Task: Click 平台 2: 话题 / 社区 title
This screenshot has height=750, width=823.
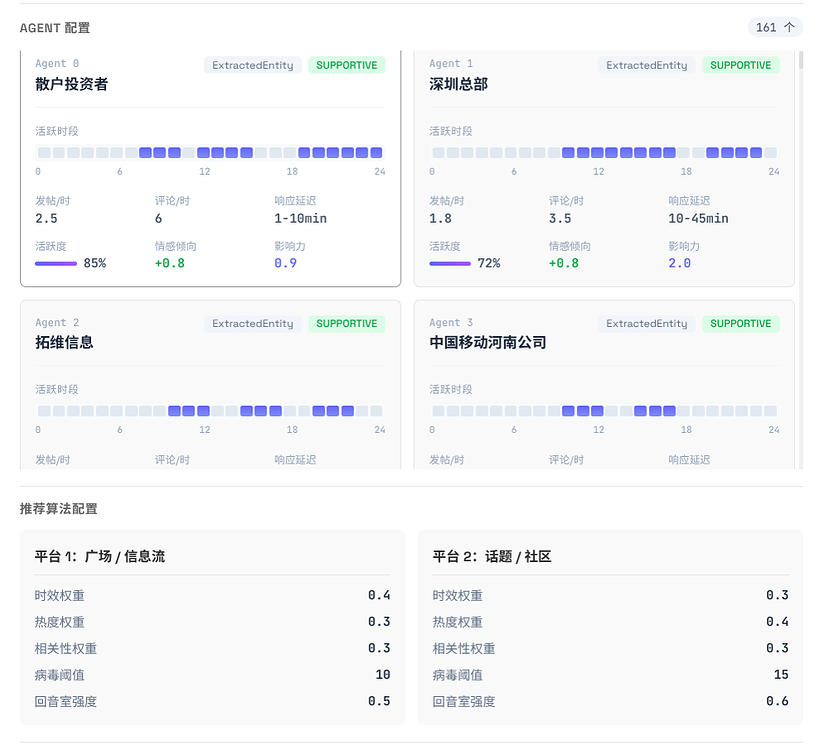Action: coord(492,556)
